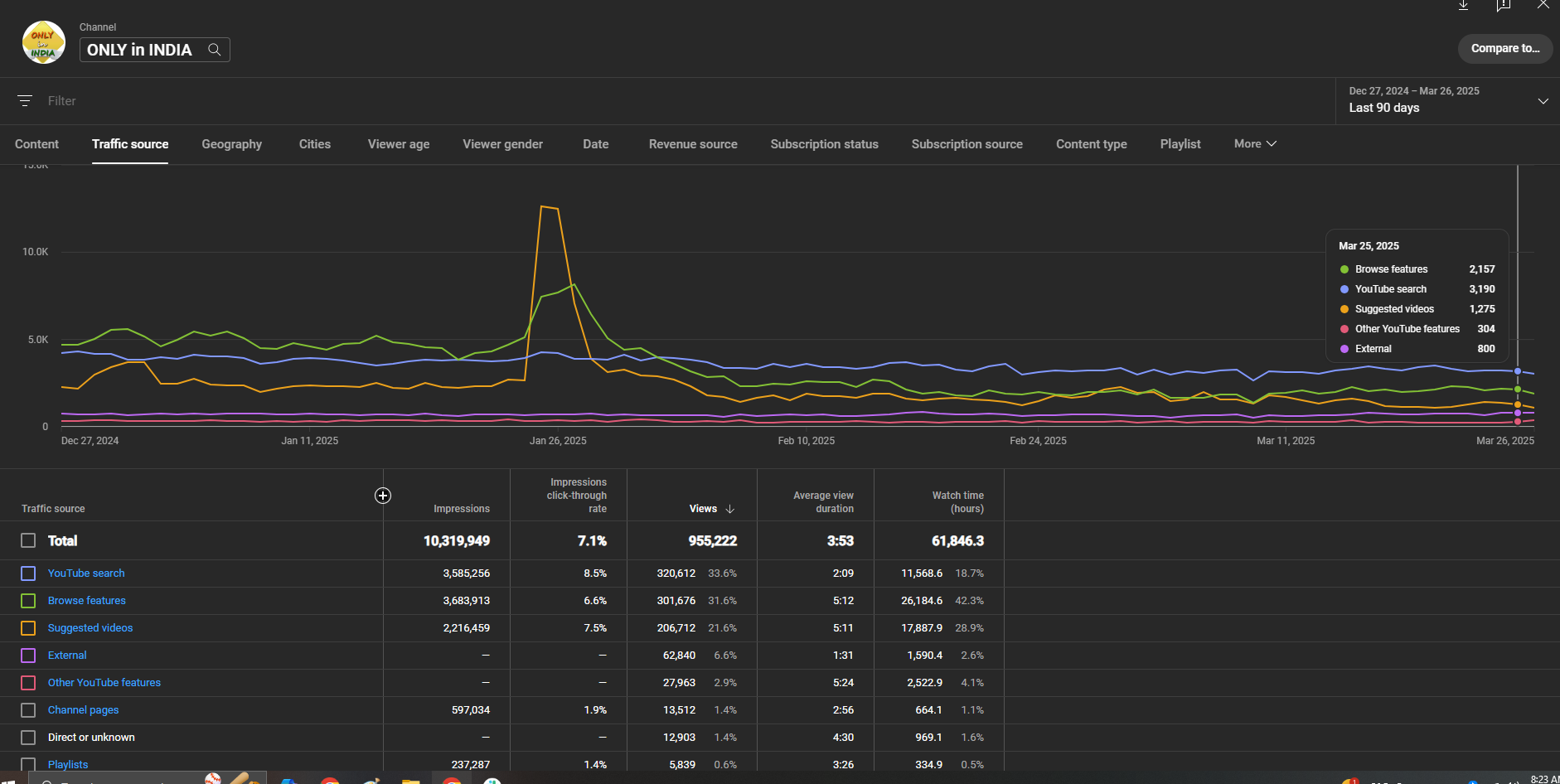Add a metric column with the plus icon

pos(383,496)
